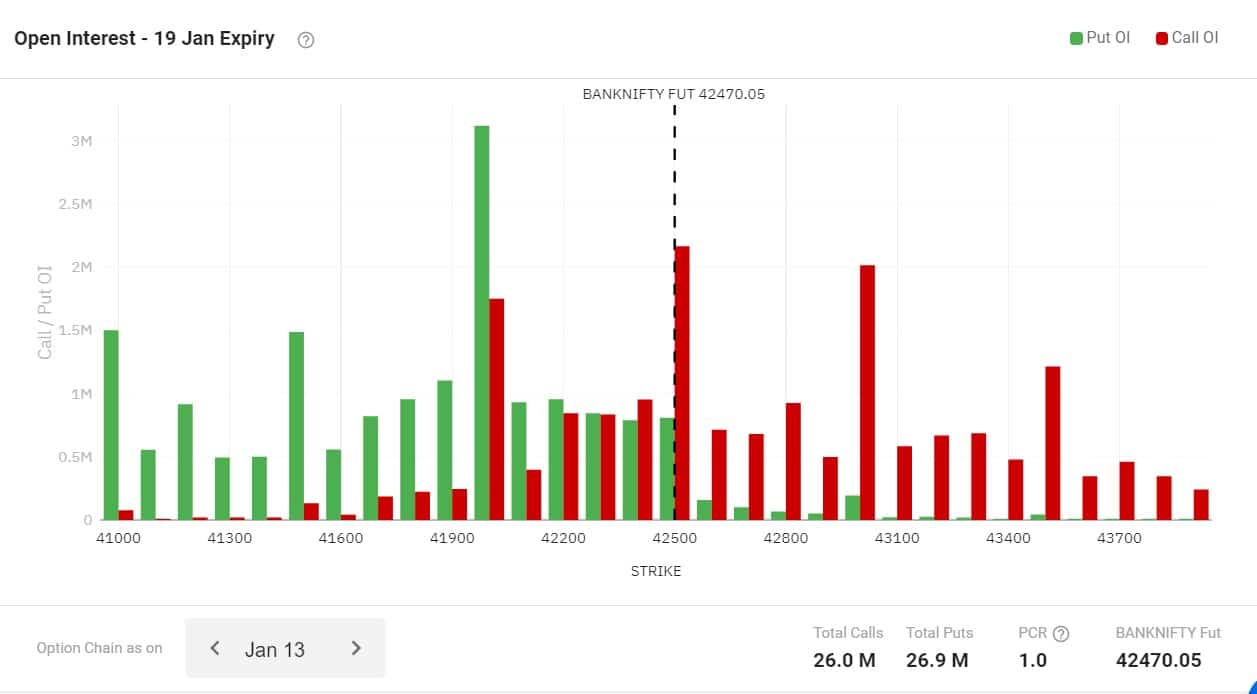
Task: Click the Total Puts heading
Action: (x=939, y=632)
